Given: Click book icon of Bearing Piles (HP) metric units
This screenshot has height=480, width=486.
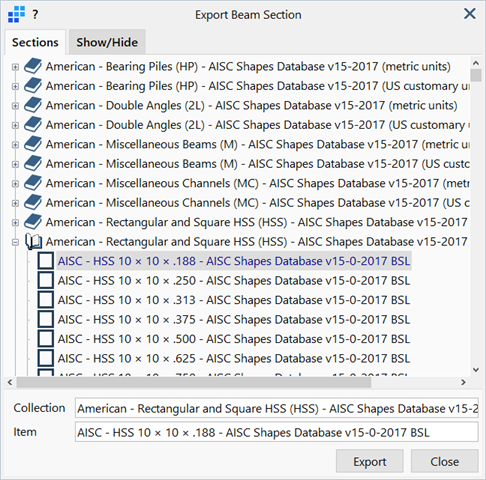Looking at the screenshot, I should [33, 66].
